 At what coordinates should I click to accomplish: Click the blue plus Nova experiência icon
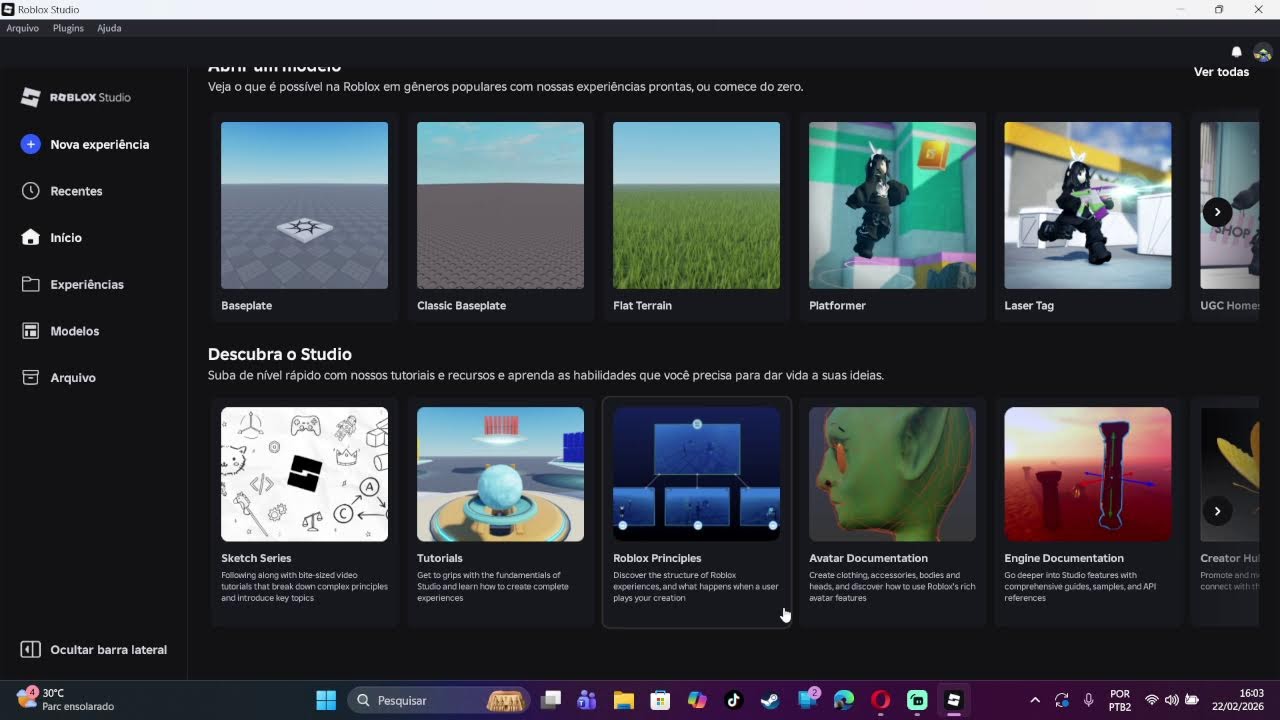coord(31,144)
